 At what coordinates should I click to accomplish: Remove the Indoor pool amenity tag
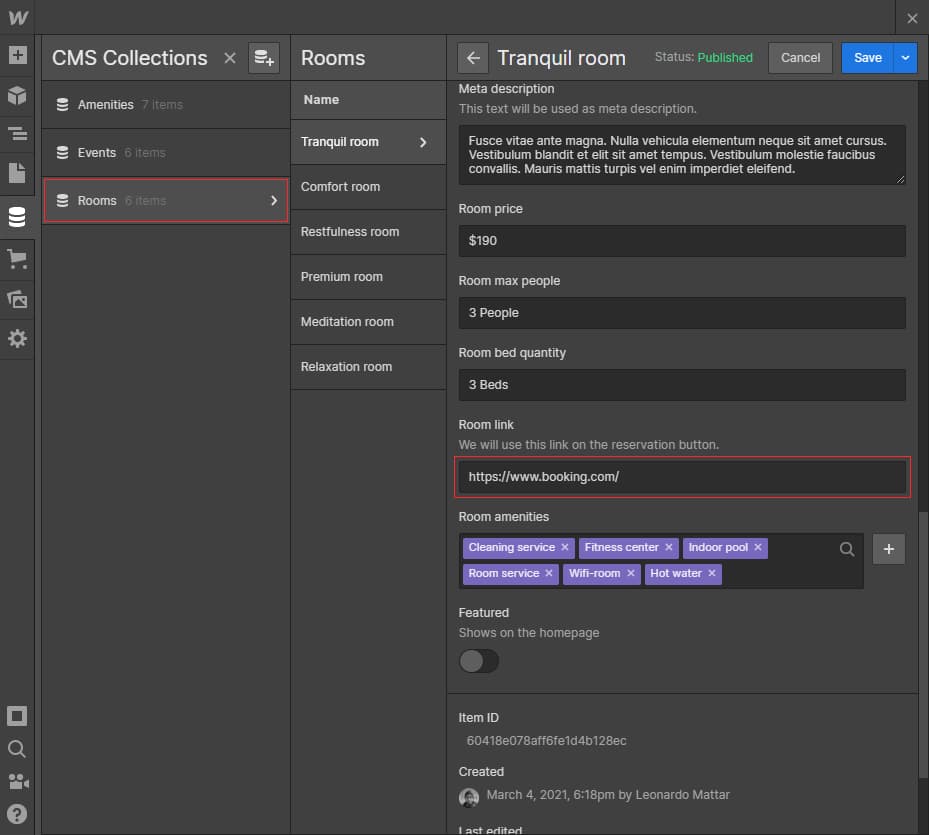[x=758, y=548]
